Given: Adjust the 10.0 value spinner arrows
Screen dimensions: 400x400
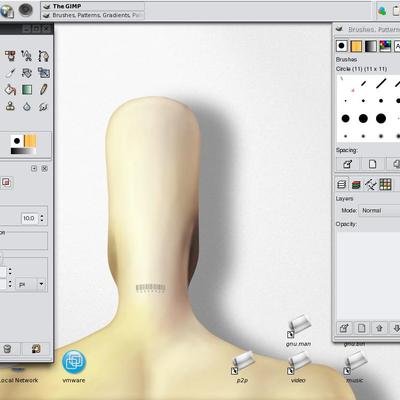Looking at the screenshot, I should coord(42,218).
